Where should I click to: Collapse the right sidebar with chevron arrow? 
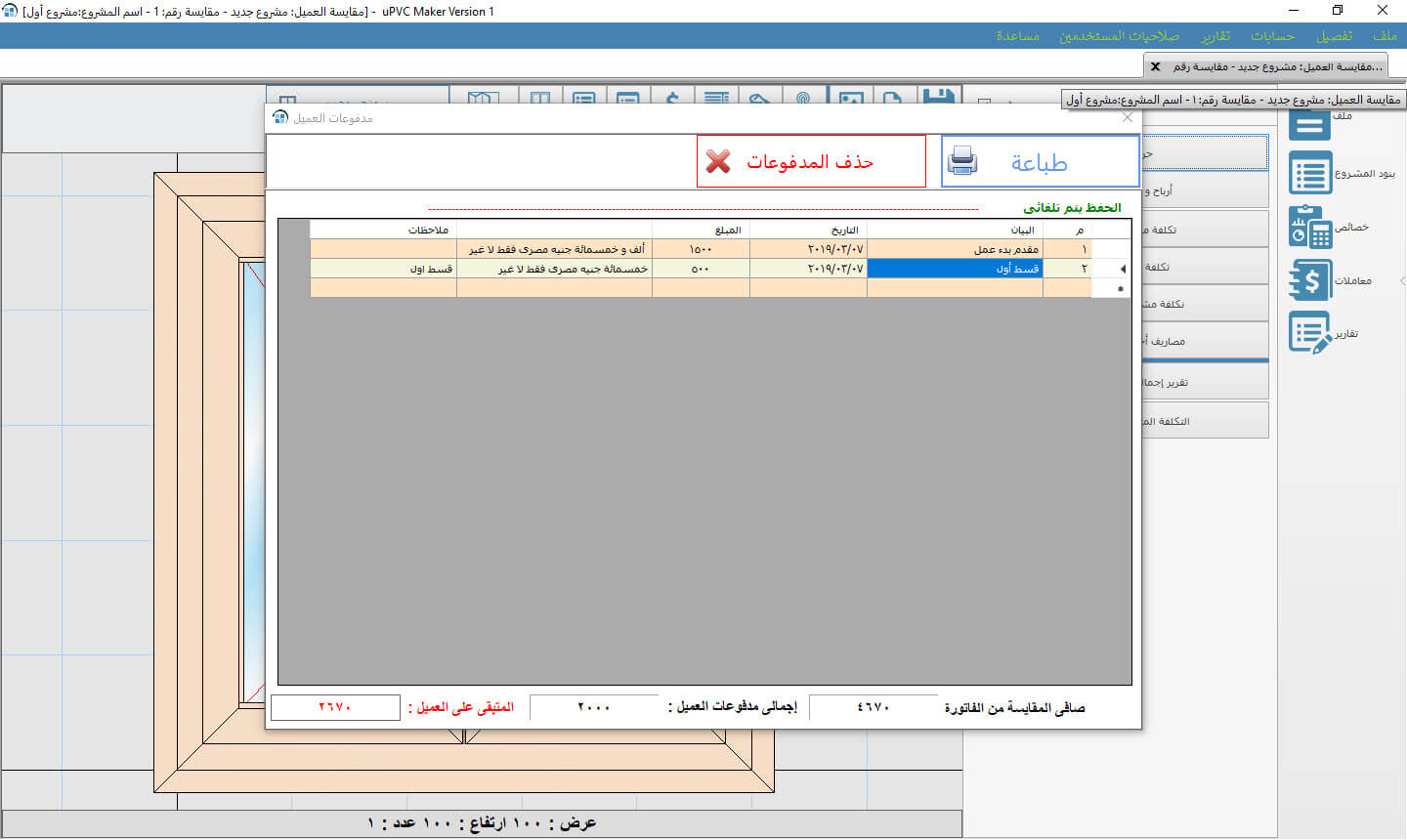coord(1400,280)
